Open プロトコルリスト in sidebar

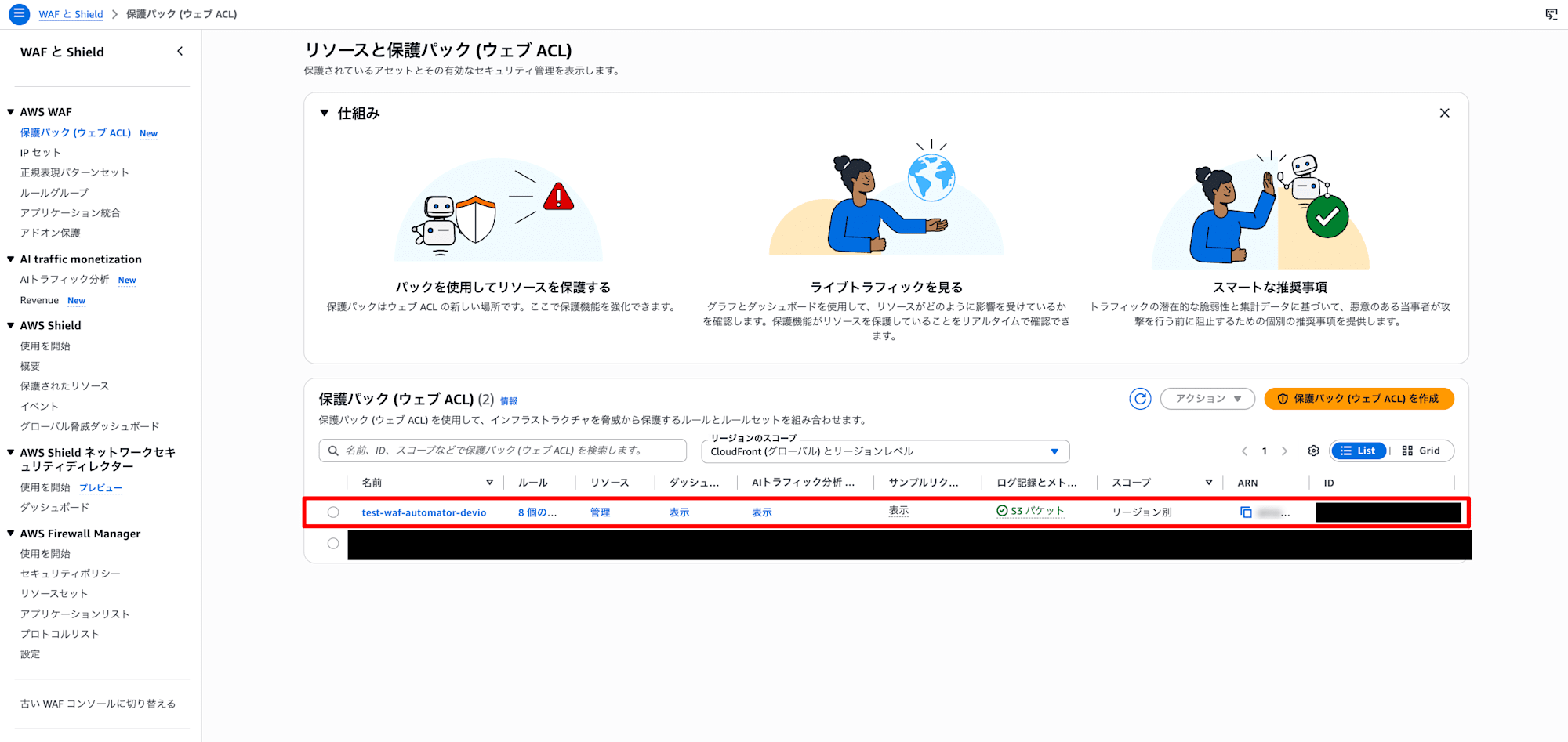60,634
